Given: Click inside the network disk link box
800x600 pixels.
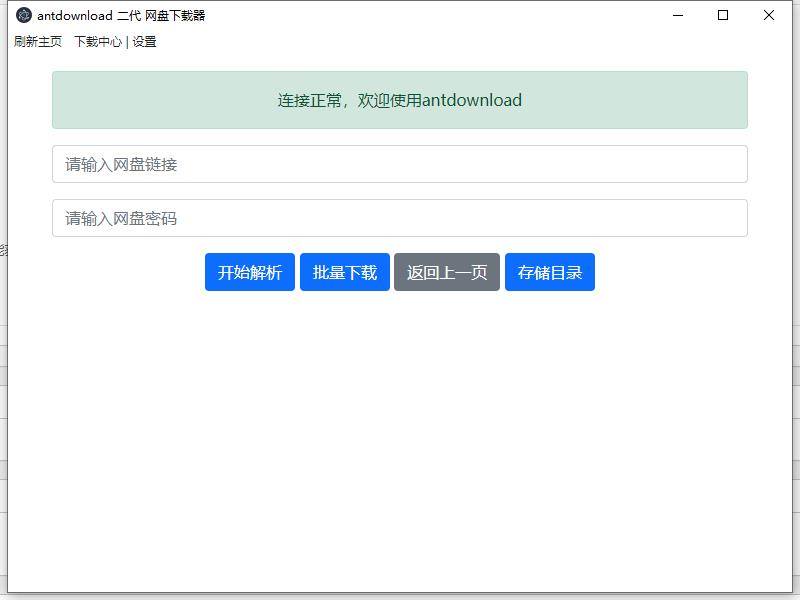Looking at the screenshot, I should (400, 163).
